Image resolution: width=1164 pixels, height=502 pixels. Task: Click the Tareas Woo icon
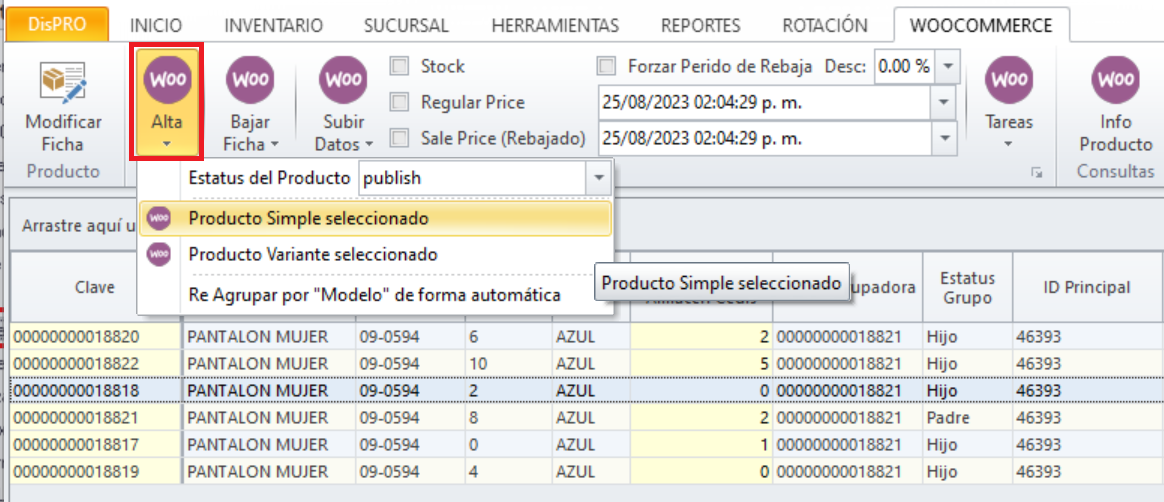tap(1009, 79)
